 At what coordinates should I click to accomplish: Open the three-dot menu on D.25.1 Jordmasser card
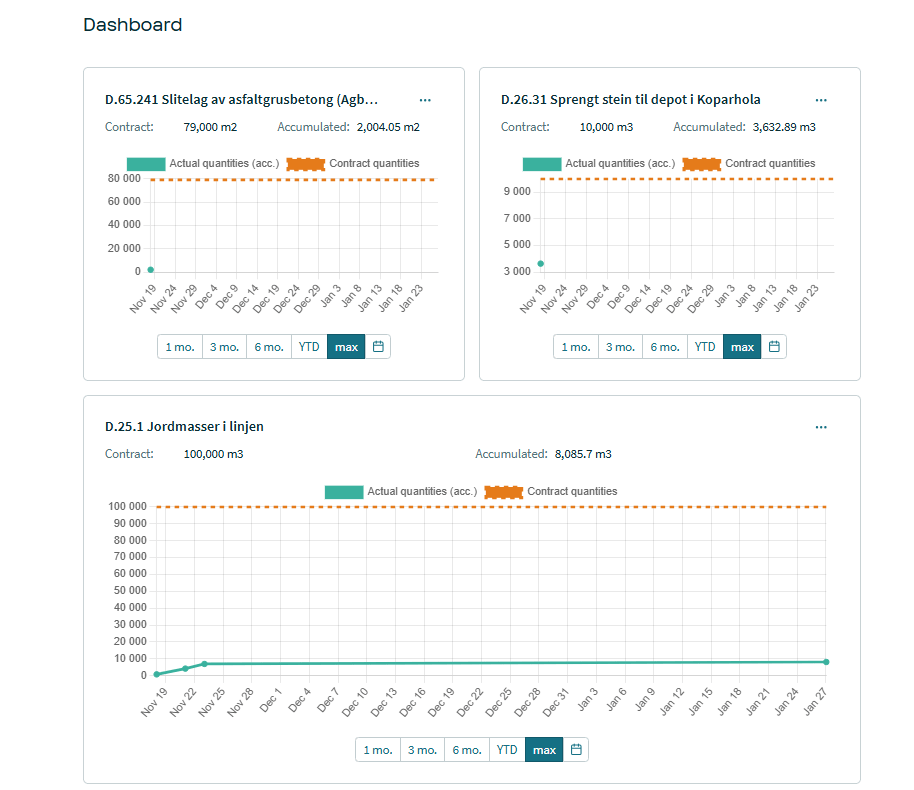[x=821, y=427]
